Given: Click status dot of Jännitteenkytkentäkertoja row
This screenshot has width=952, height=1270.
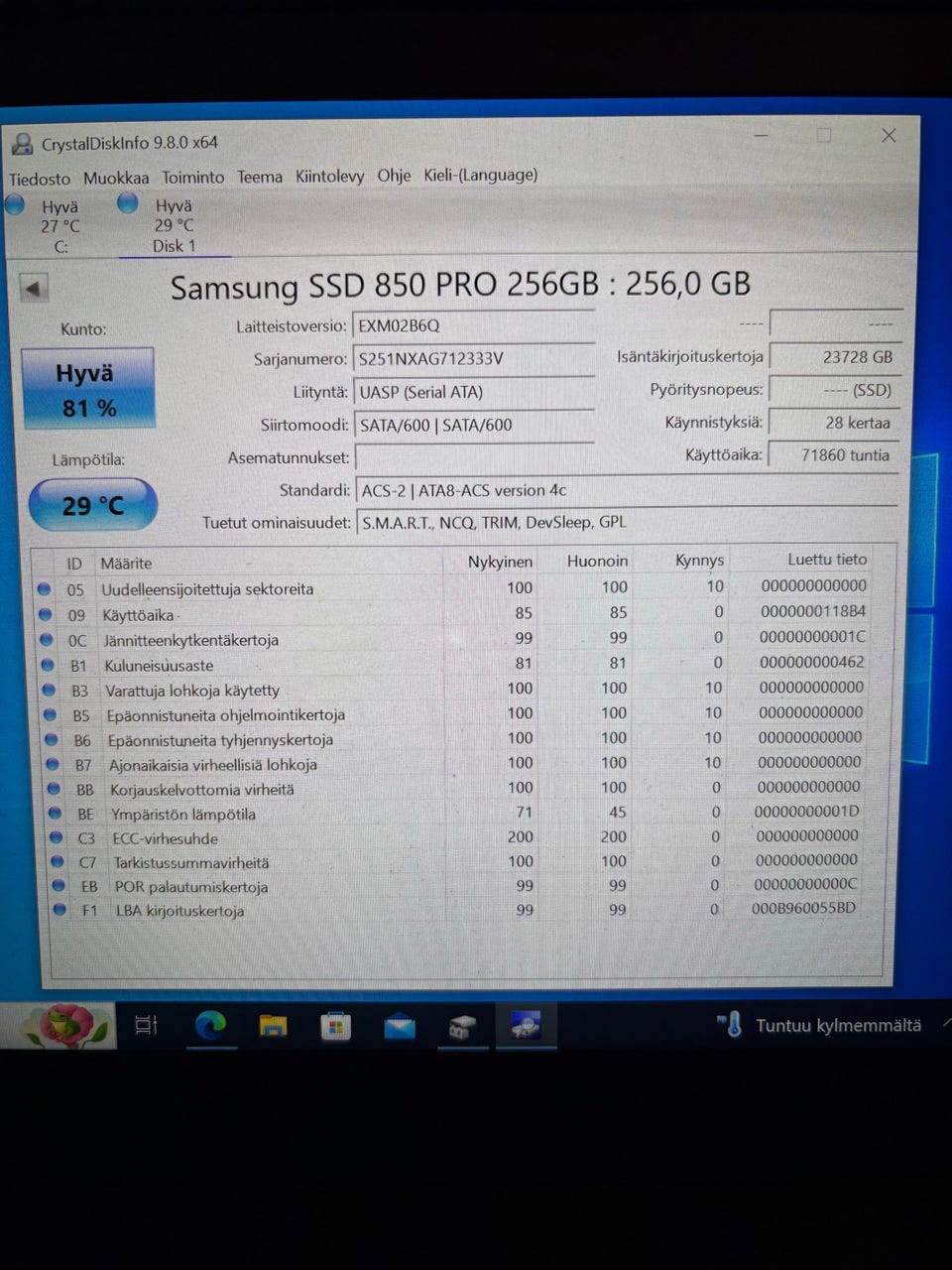Looking at the screenshot, I should pos(46,640).
